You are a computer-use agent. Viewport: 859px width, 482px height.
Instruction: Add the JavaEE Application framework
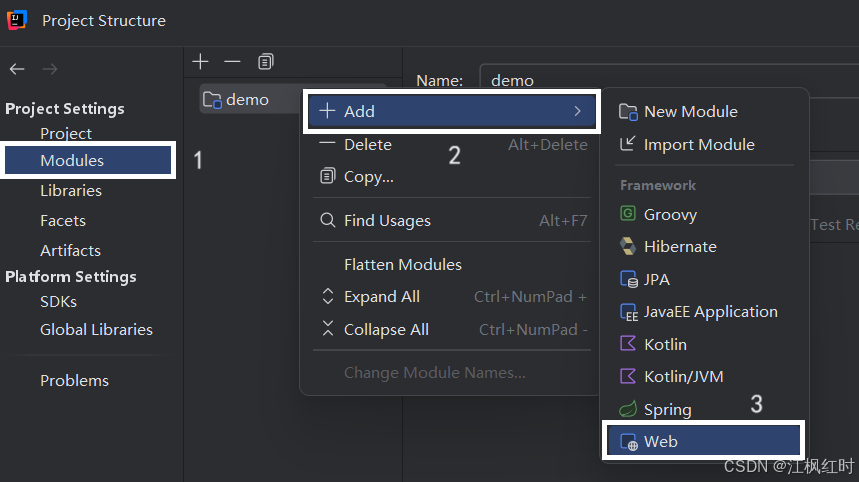[x=703, y=312]
